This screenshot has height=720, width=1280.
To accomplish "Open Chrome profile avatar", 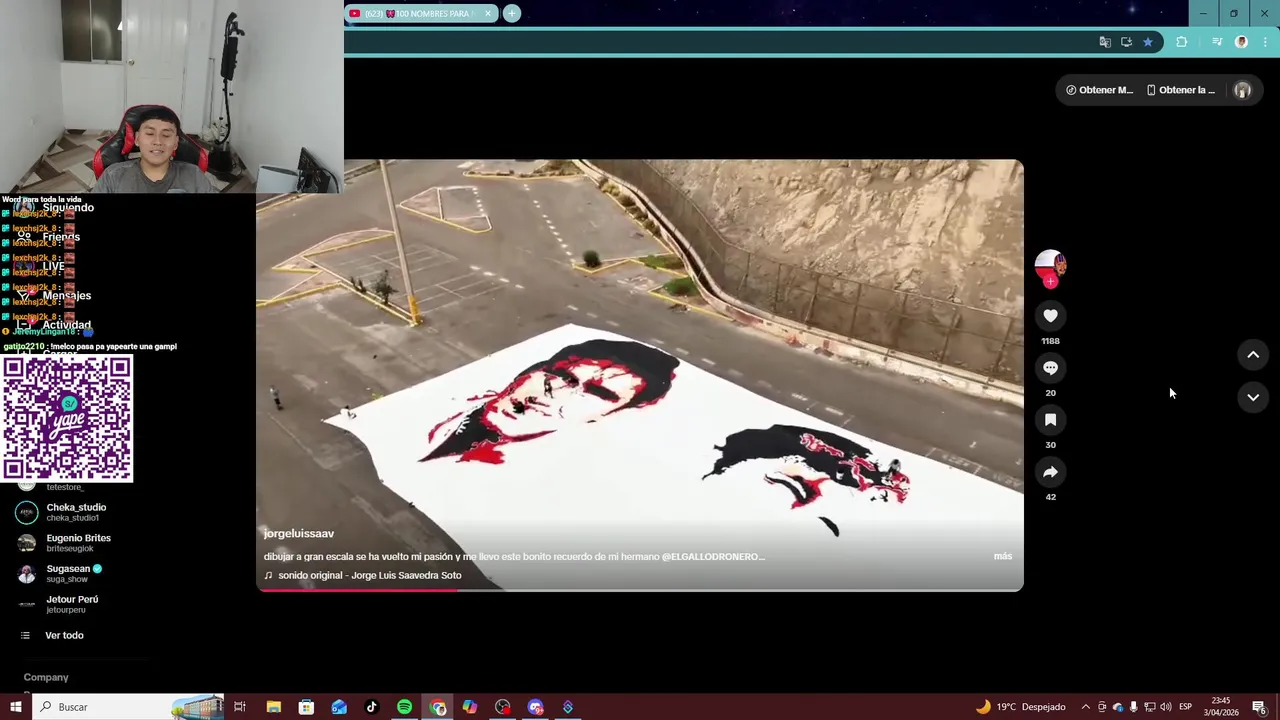I will (1241, 42).
